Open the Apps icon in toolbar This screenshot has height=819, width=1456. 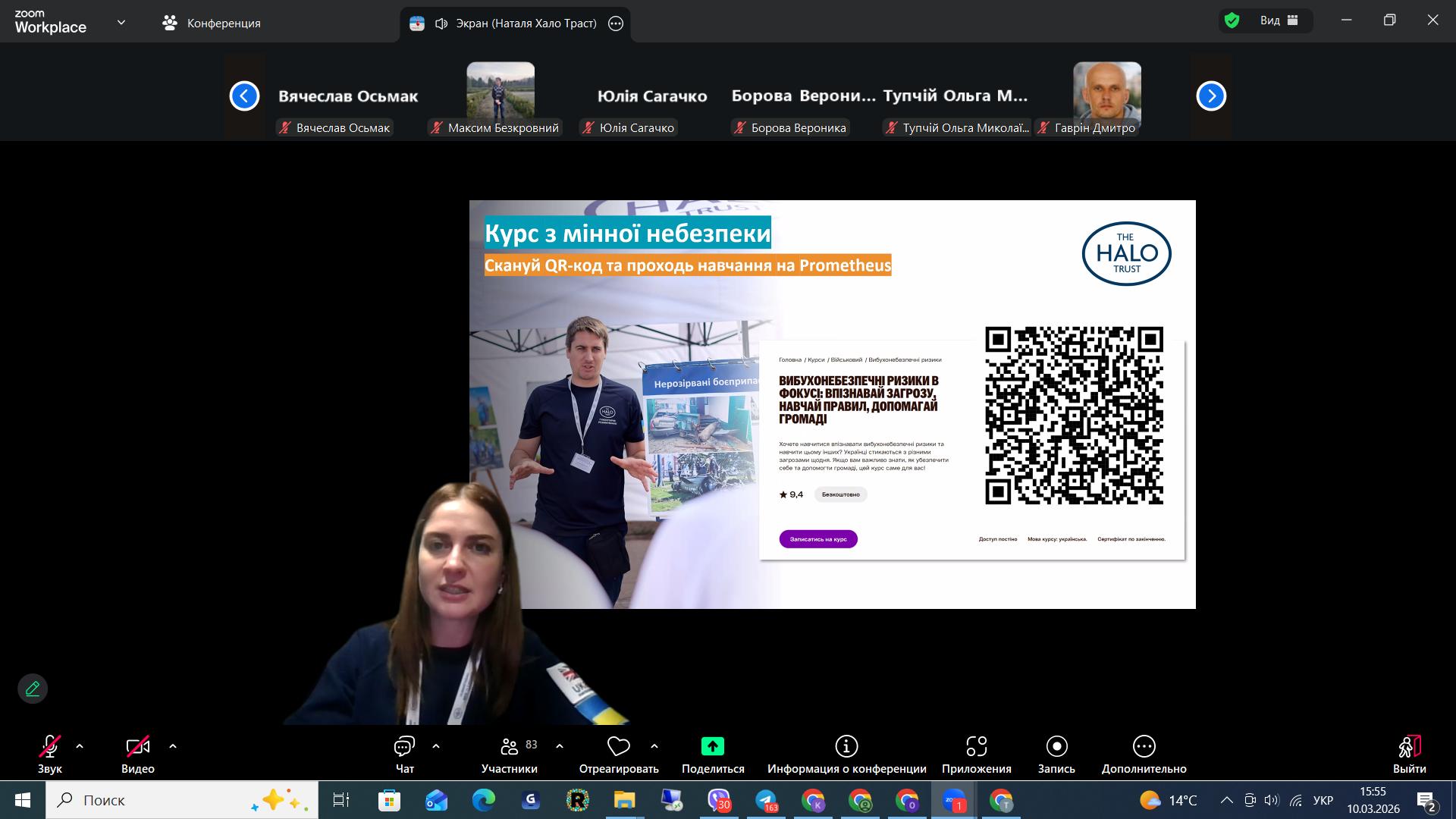[976, 747]
